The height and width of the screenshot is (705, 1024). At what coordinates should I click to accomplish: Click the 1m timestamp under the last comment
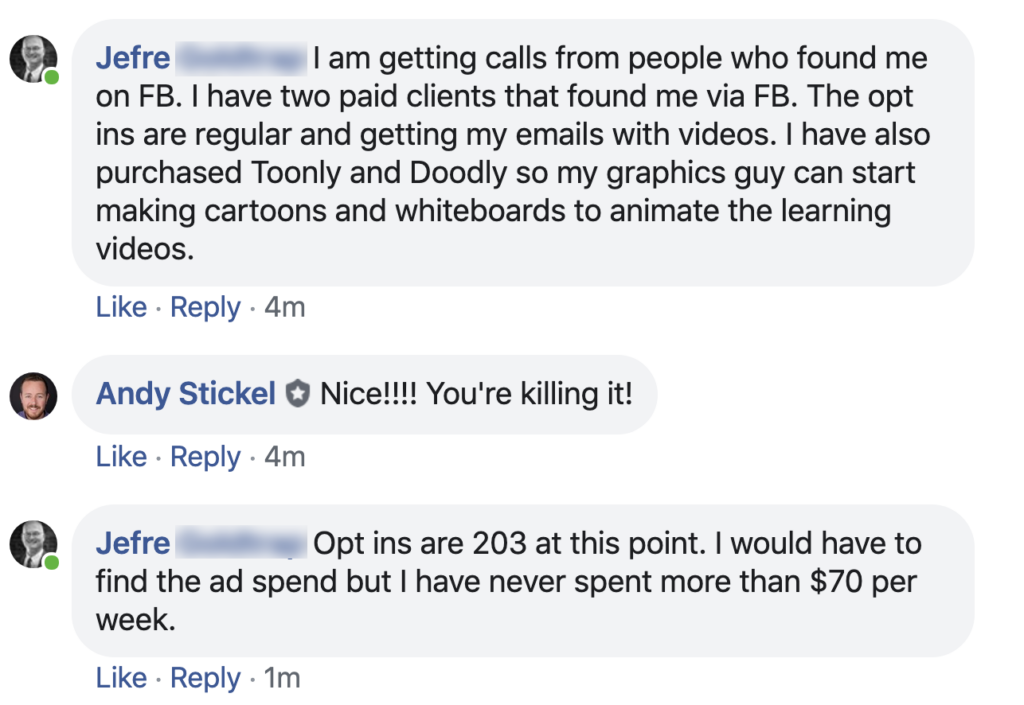282,678
